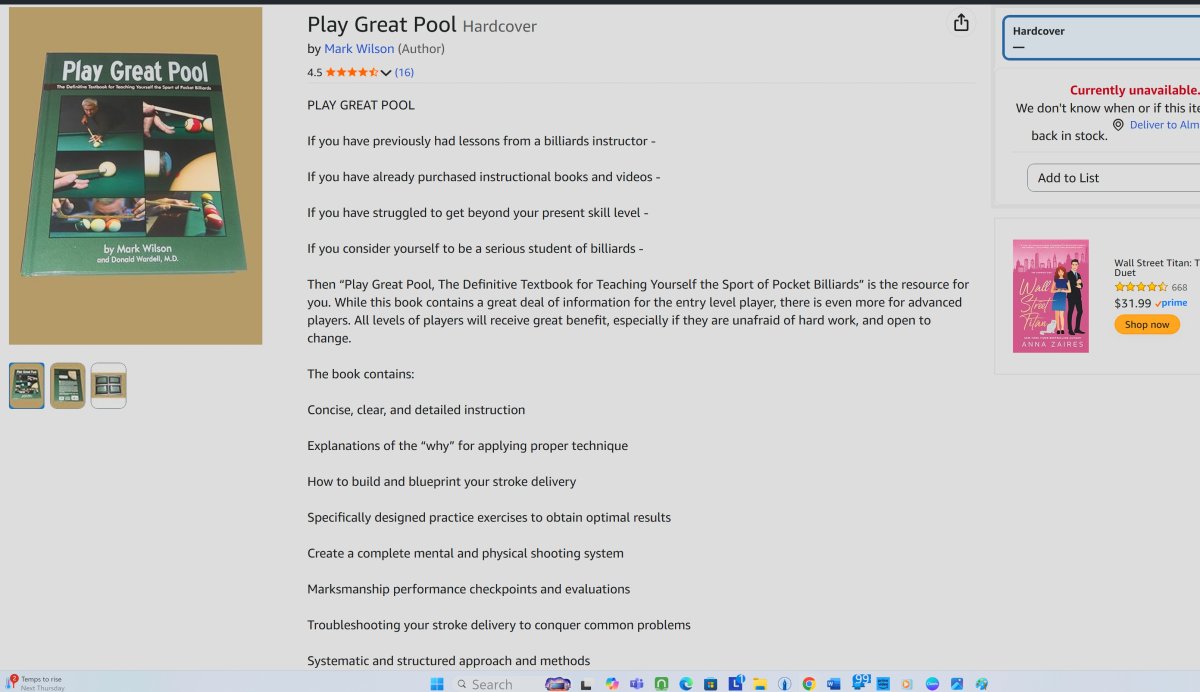Open the Mark Wilson author link
This screenshot has width=1200, height=692.
coord(359,49)
